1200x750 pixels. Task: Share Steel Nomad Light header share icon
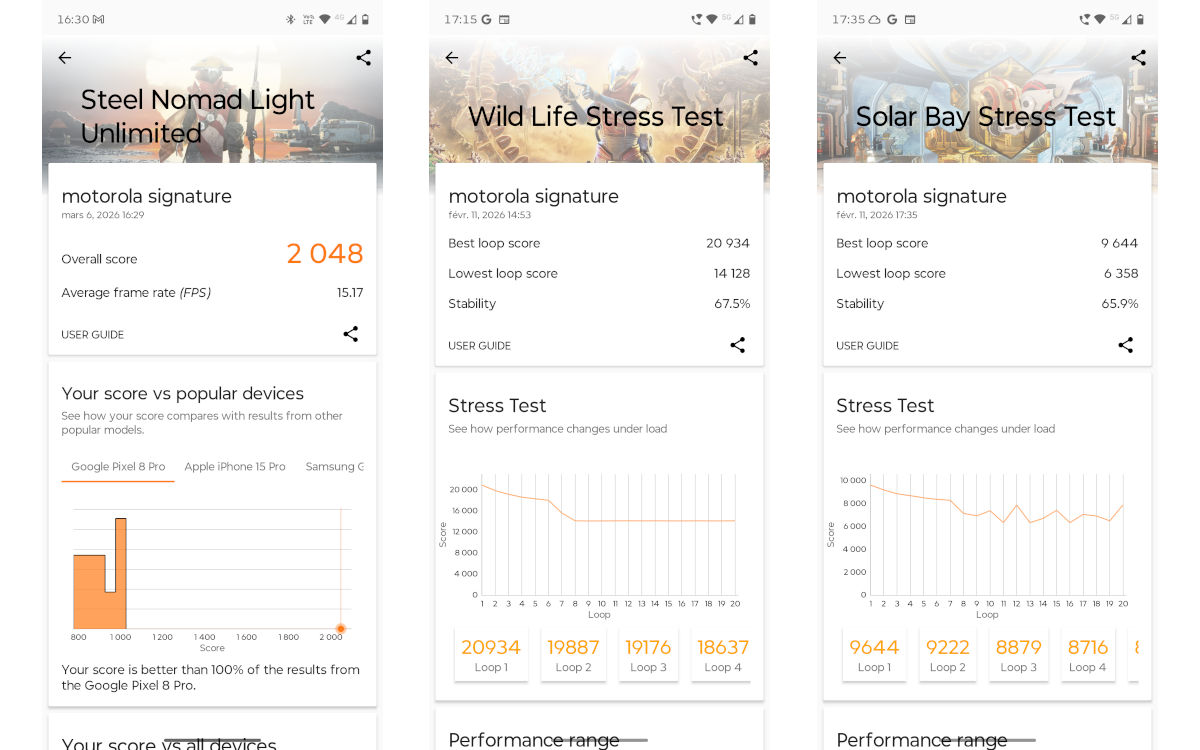pyautogui.click(x=363, y=58)
